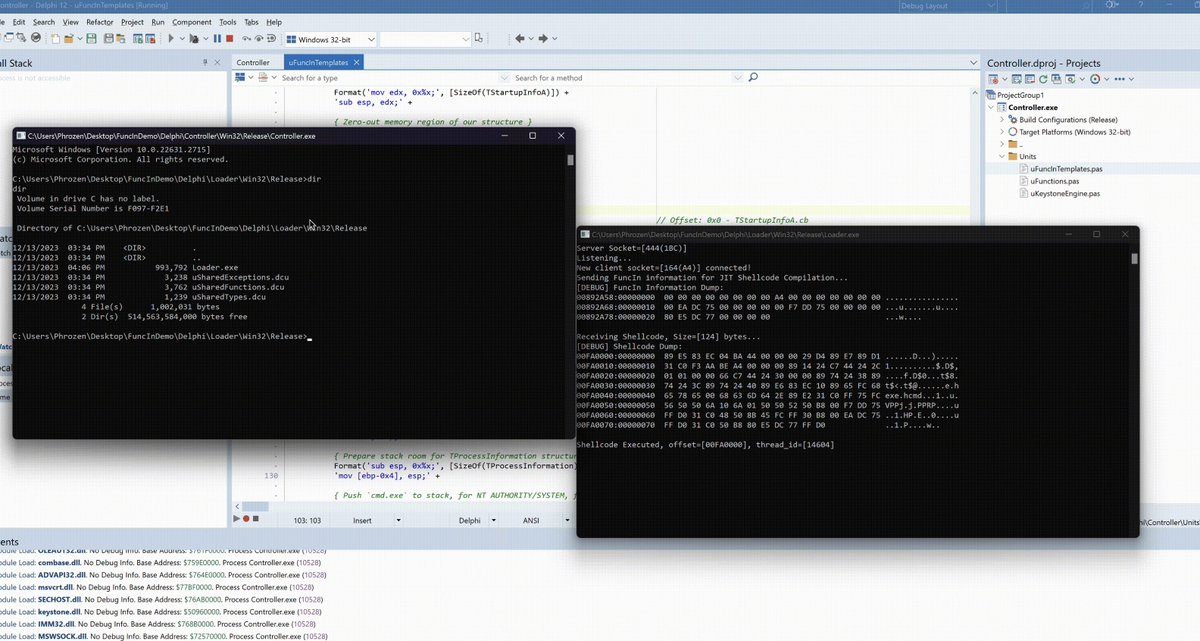Image resolution: width=1200 pixels, height=641 pixels.
Task: Click the Save All icon
Action: (x=107, y=39)
